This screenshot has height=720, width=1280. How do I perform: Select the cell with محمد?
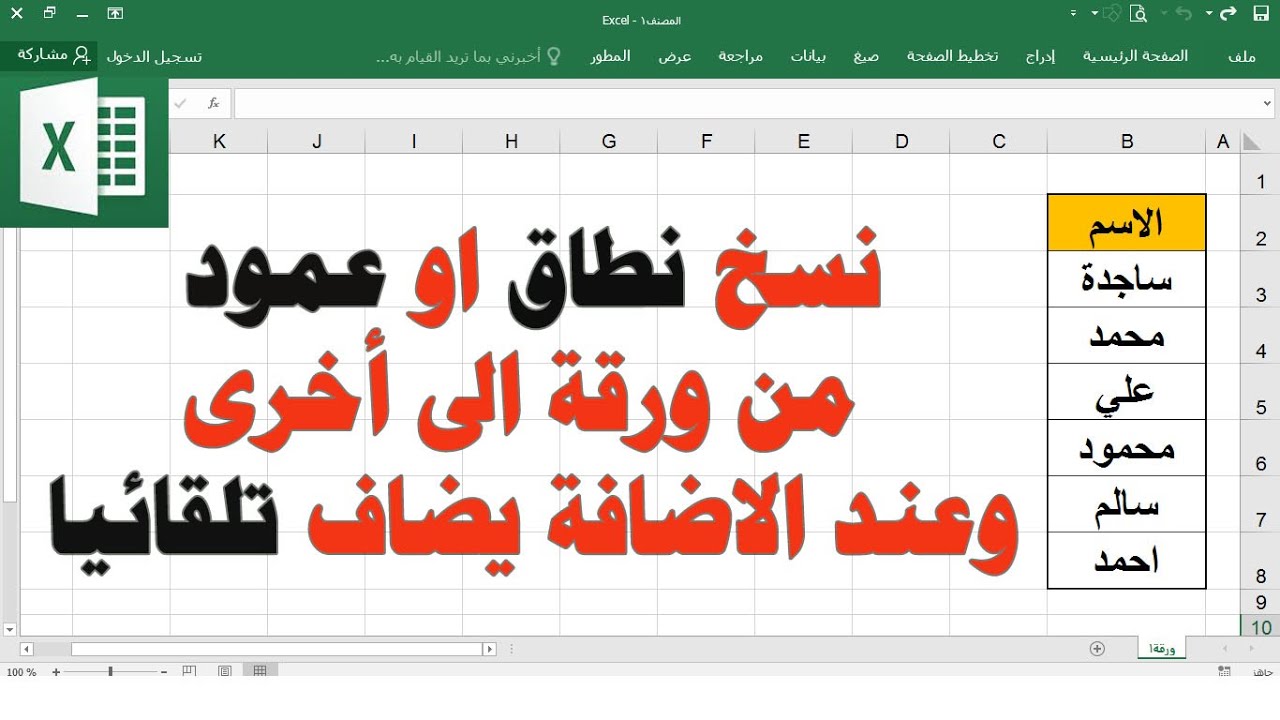(x=1127, y=335)
